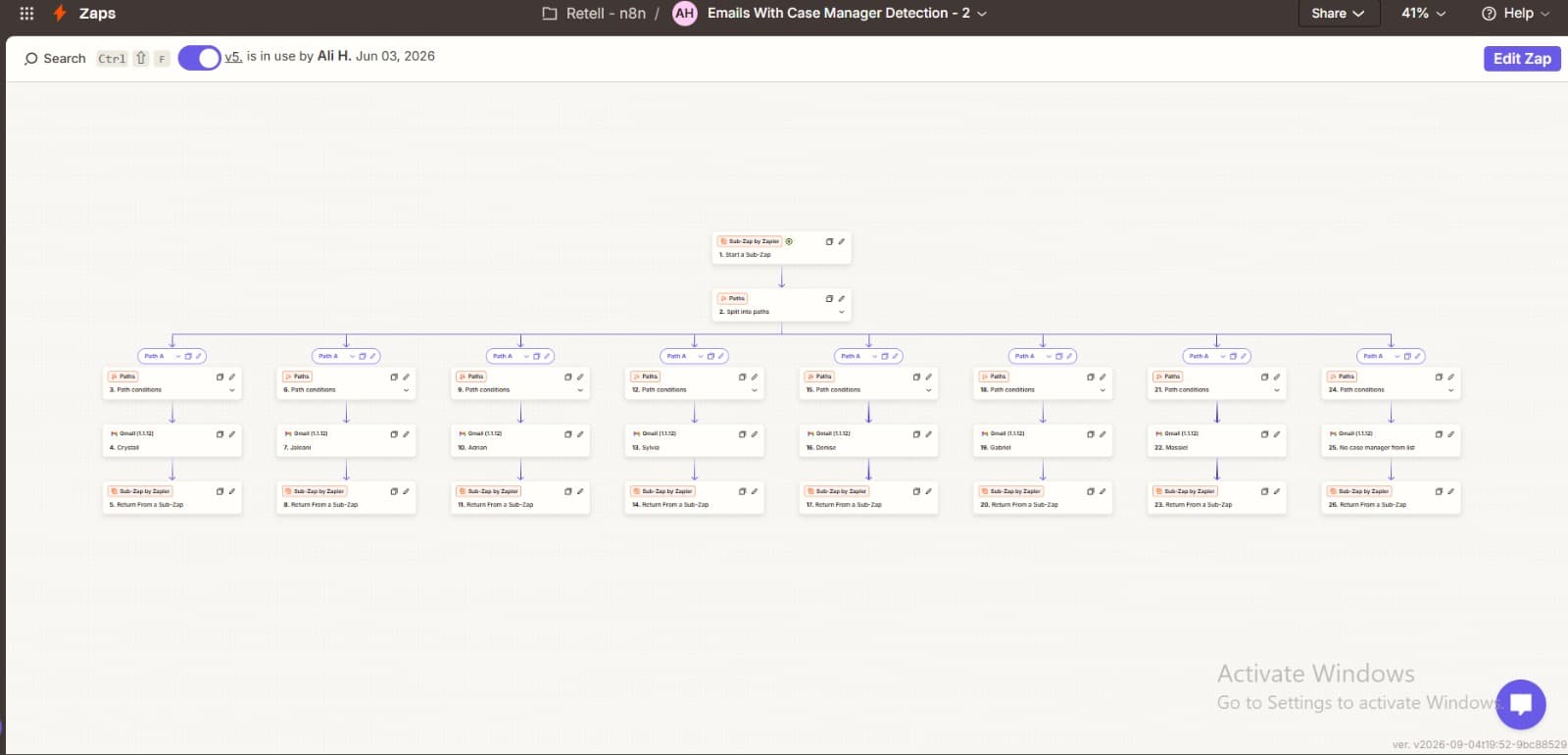Open the Share menu
1568x755 pixels.
coord(1338,14)
